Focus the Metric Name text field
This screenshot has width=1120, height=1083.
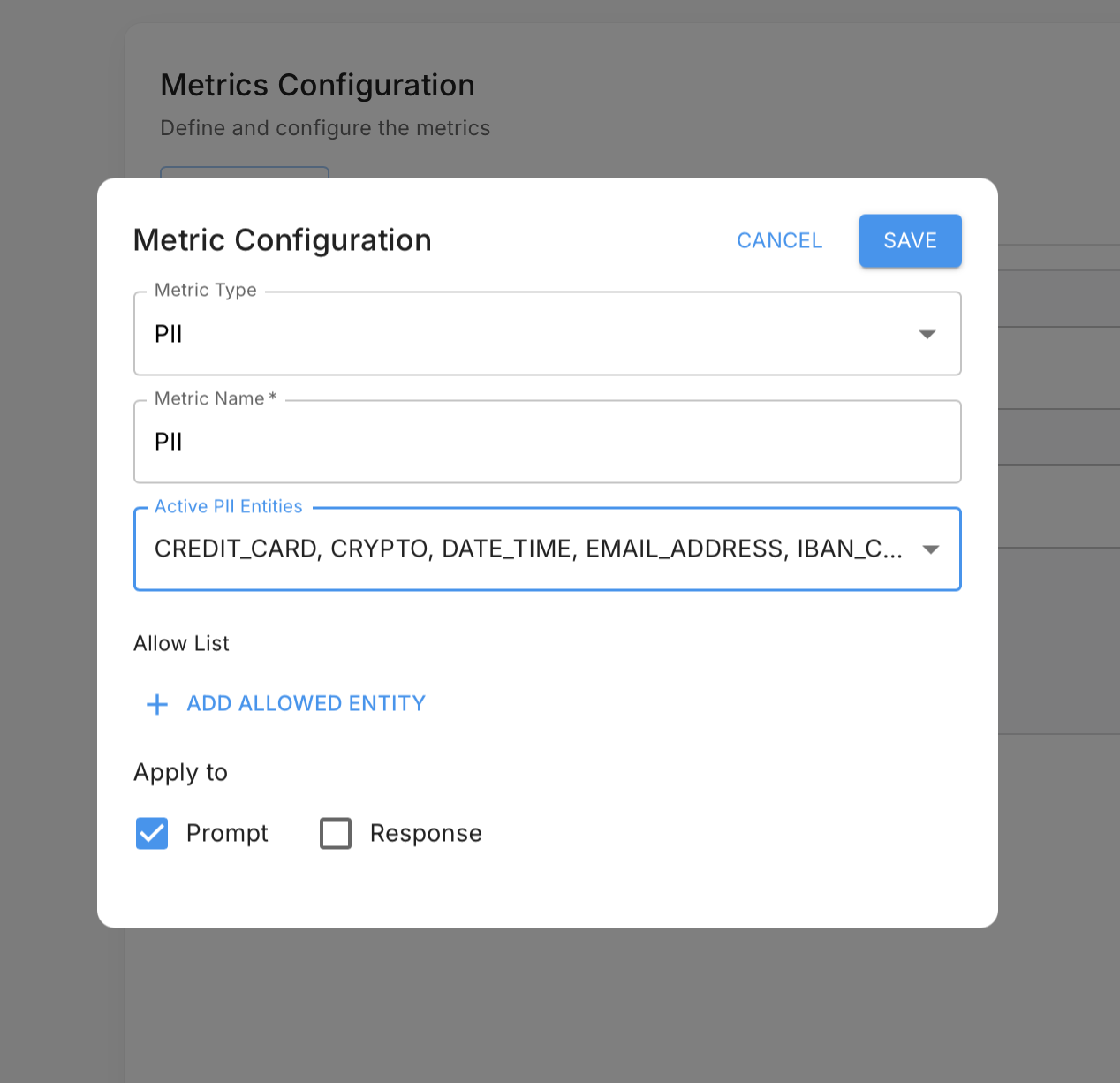(x=547, y=442)
